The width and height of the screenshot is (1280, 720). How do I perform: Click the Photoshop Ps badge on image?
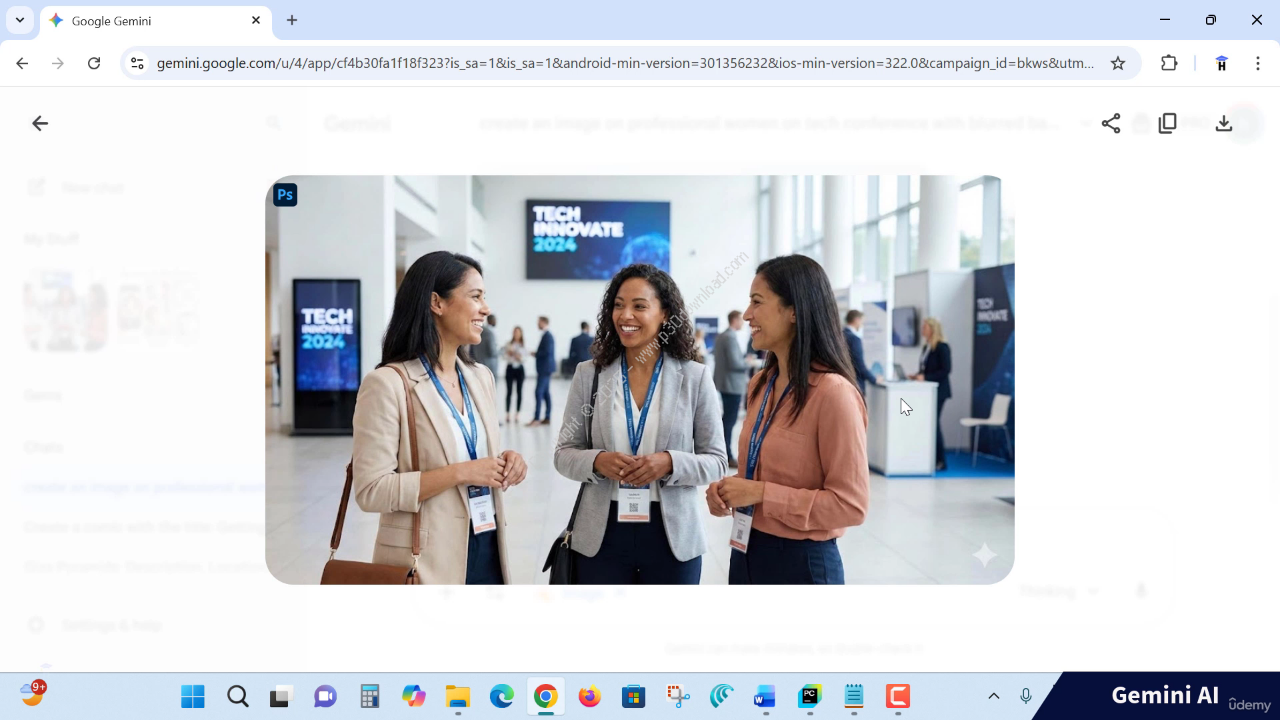pos(286,195)
